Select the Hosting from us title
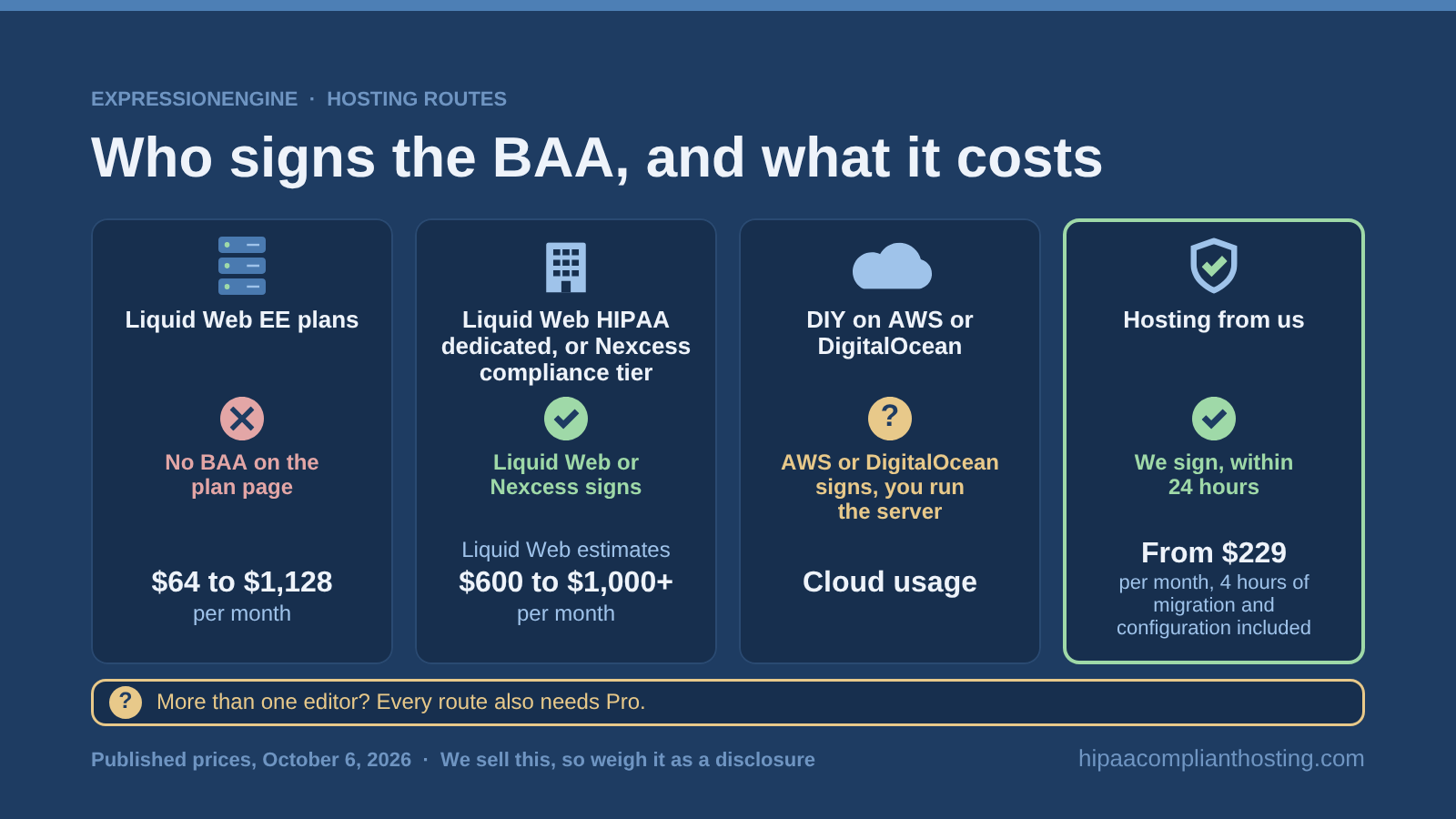 point(1214,319)
